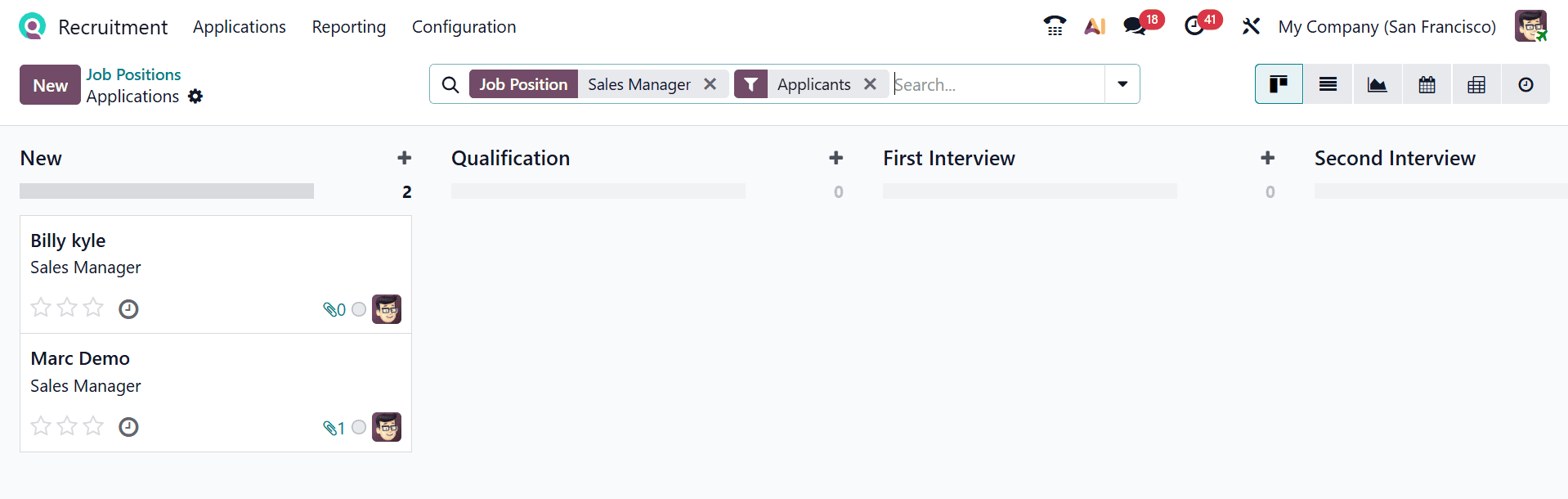
Task: Set third star priority for Billy kyle
Action: tap(93, 308)
